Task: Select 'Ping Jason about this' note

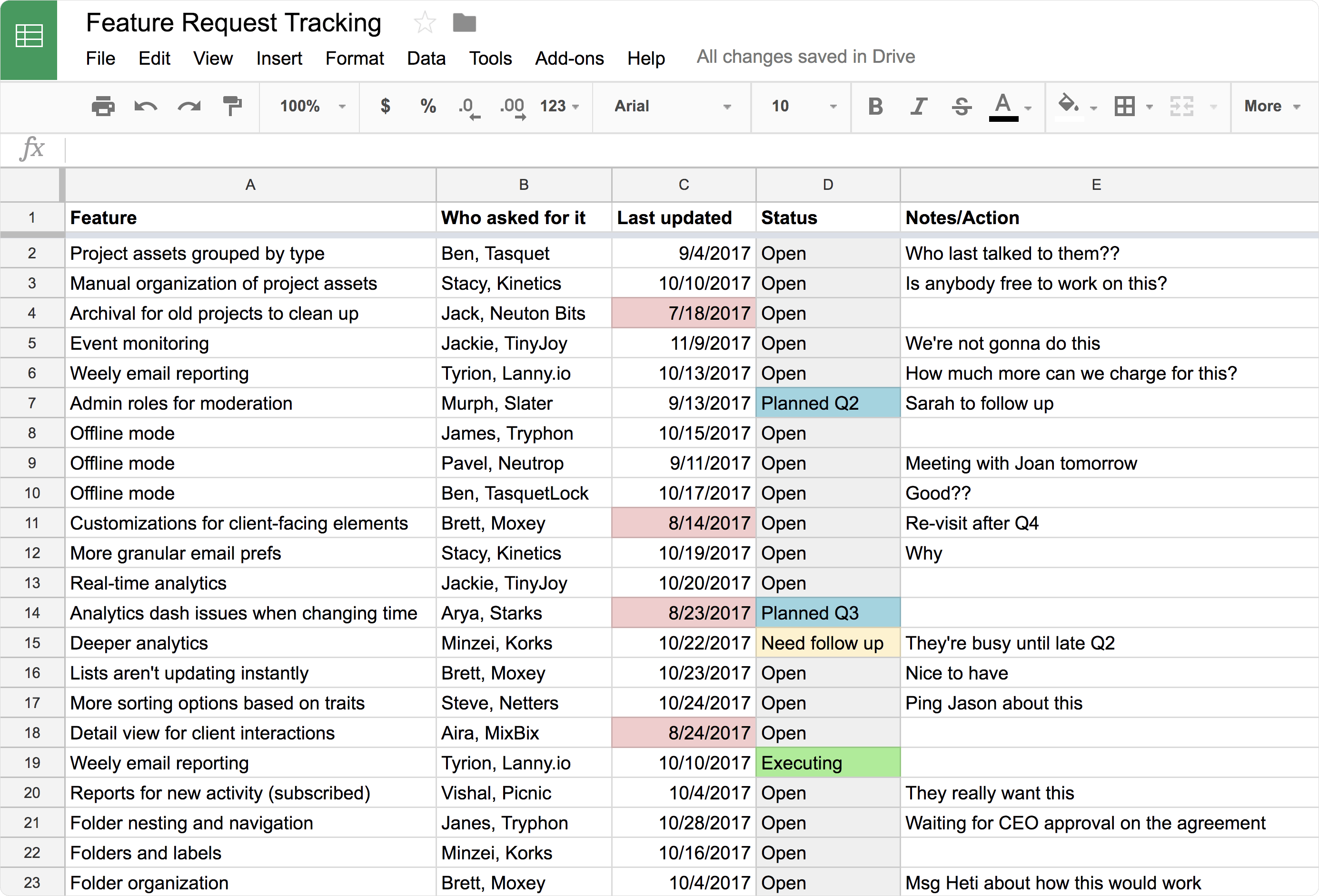Action: click(x=1109, y=703)
